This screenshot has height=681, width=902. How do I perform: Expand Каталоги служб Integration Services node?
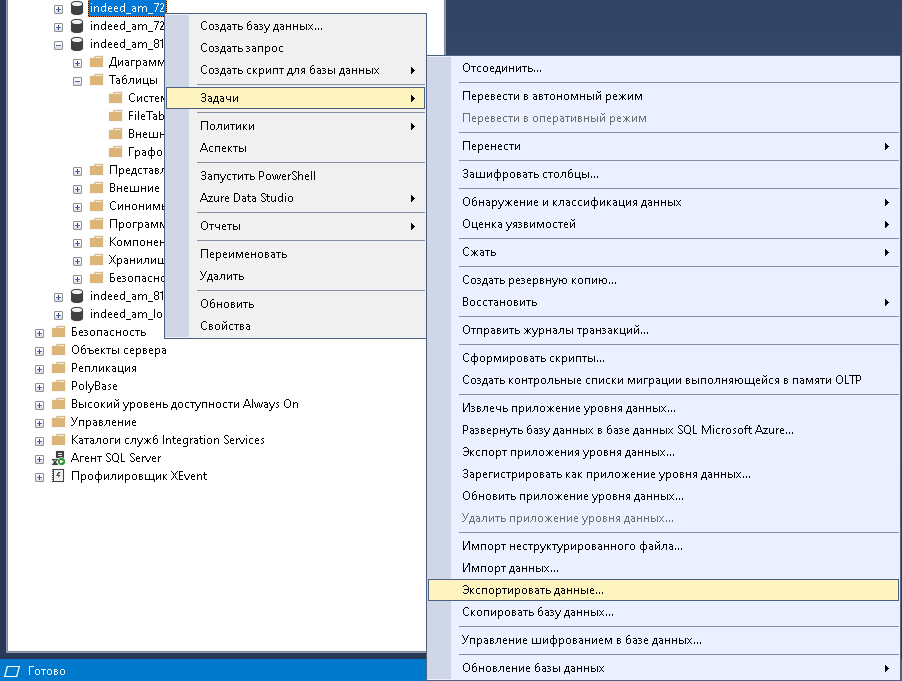[39, 440]
